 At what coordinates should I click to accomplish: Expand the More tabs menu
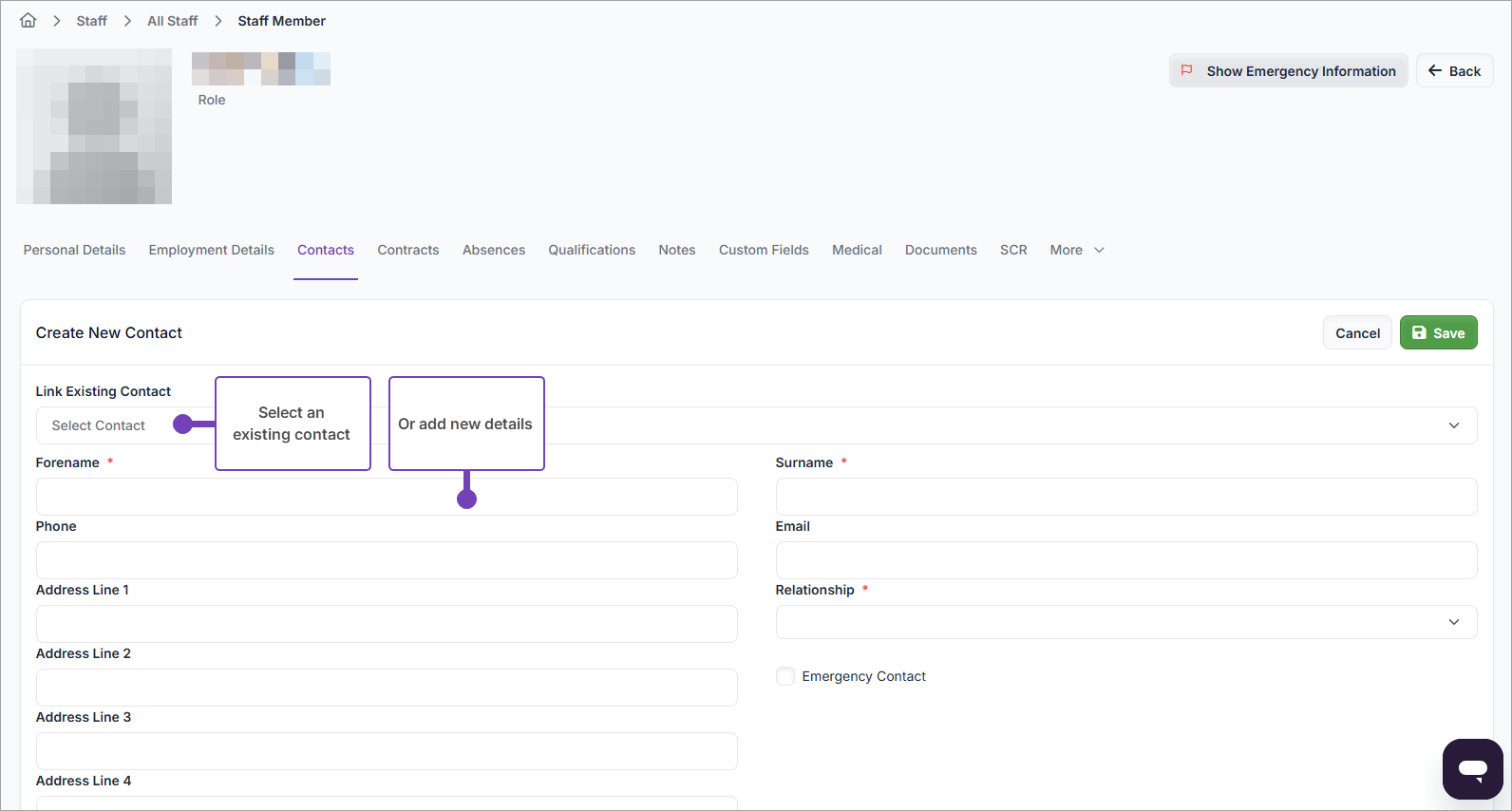pyautogui.click(x=1076, y=250)
